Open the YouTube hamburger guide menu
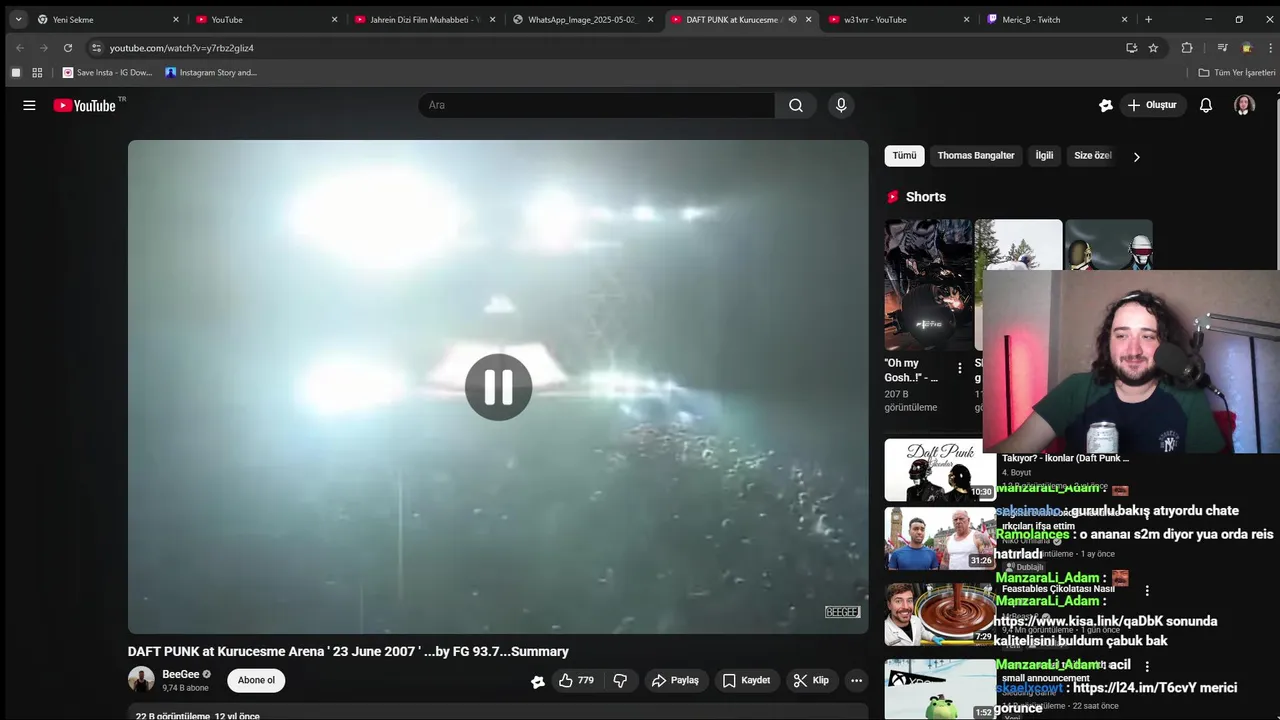 pyautogui.click(x=29, y=105)
